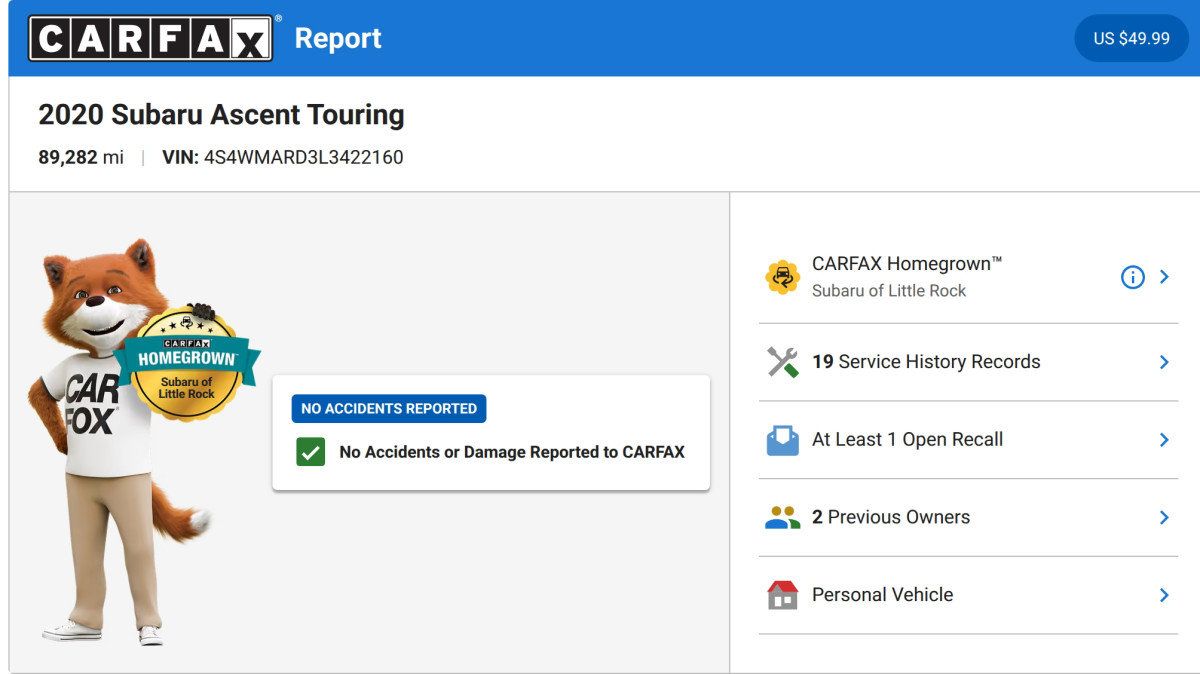This screenshot has height=674, width=1200.
Task: Click the CARFAX Homegrown yellow car icon
Action: click(x=782, y=277)
